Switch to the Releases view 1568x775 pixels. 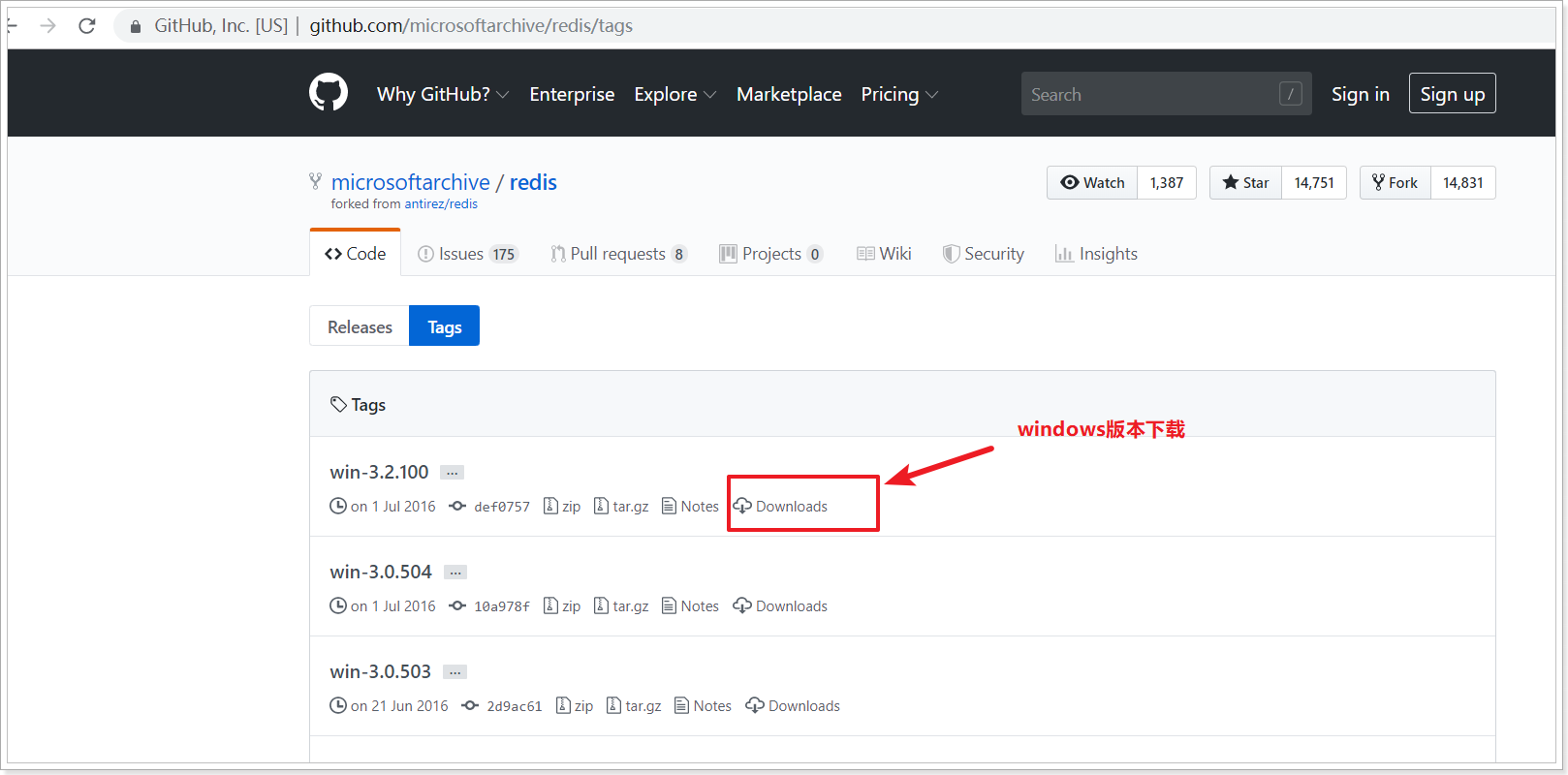[x=360, y=326]
